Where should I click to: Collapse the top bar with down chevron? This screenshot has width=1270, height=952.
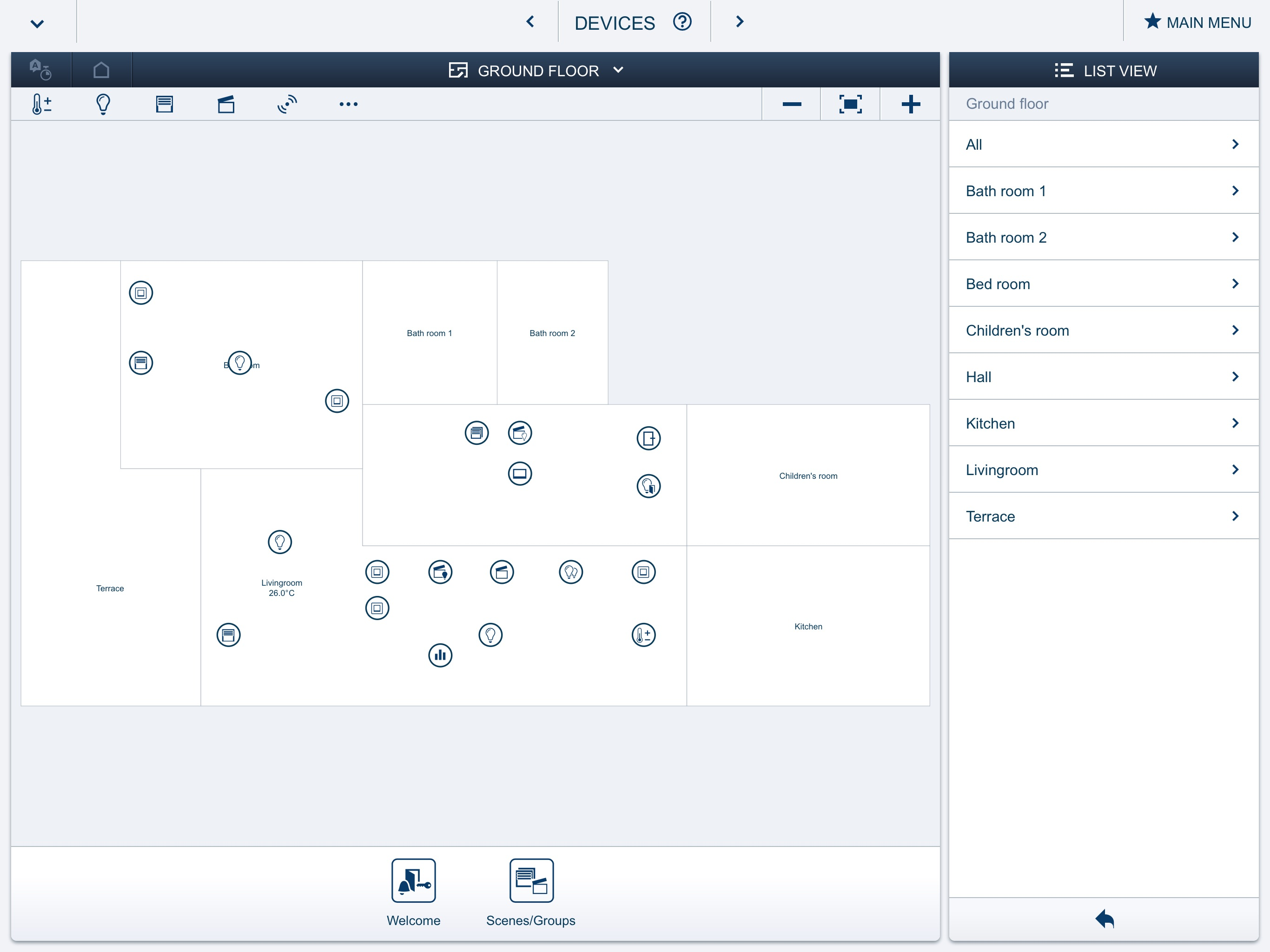click(37, 24)
